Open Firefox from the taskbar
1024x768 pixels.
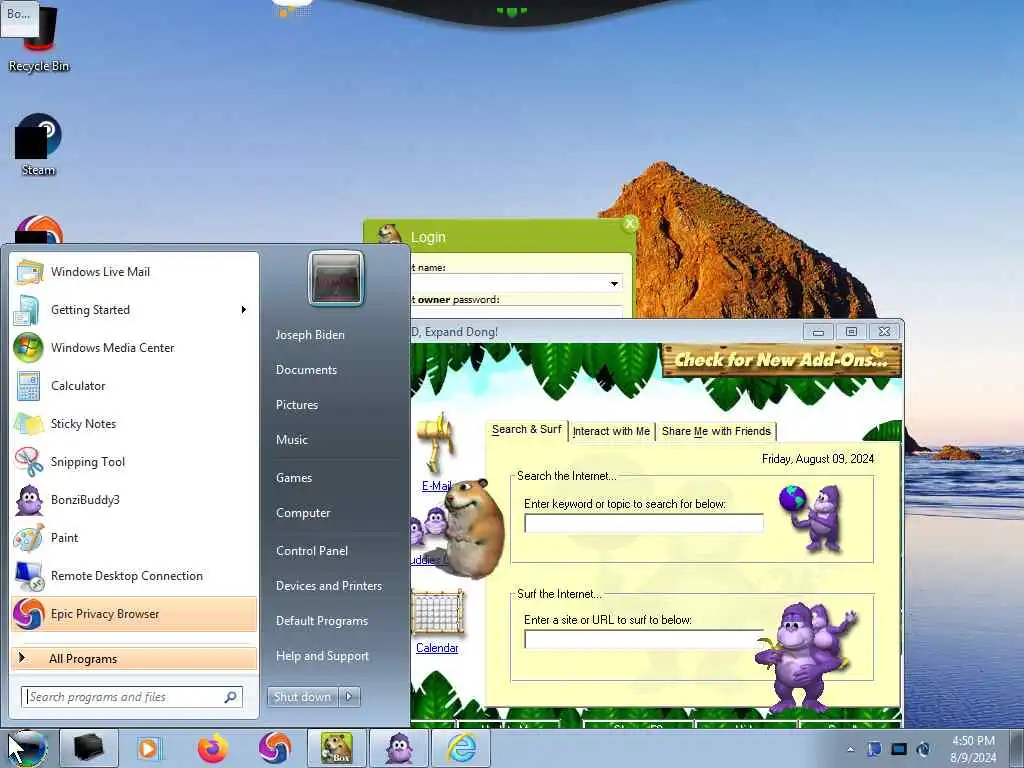[213, 748]
